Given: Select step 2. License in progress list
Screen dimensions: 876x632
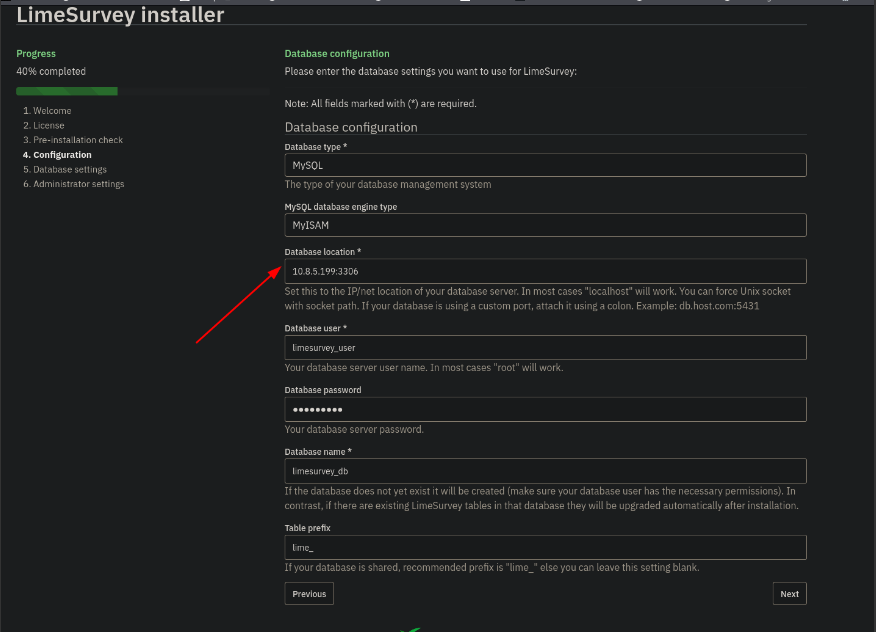Looking at the screenshot, I should point(44,125).
